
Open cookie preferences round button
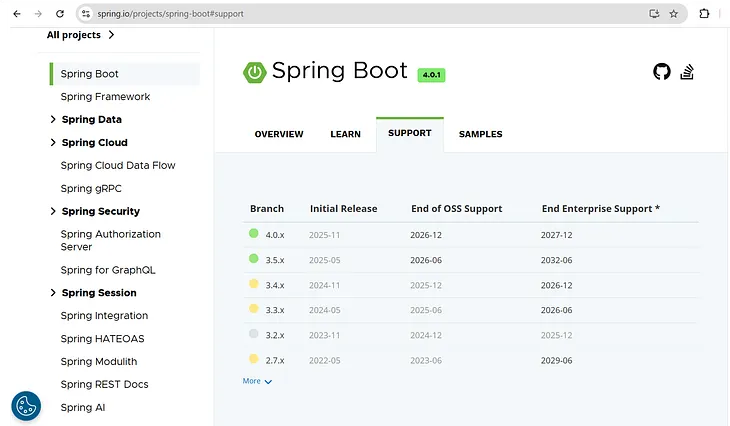(26, 406)
